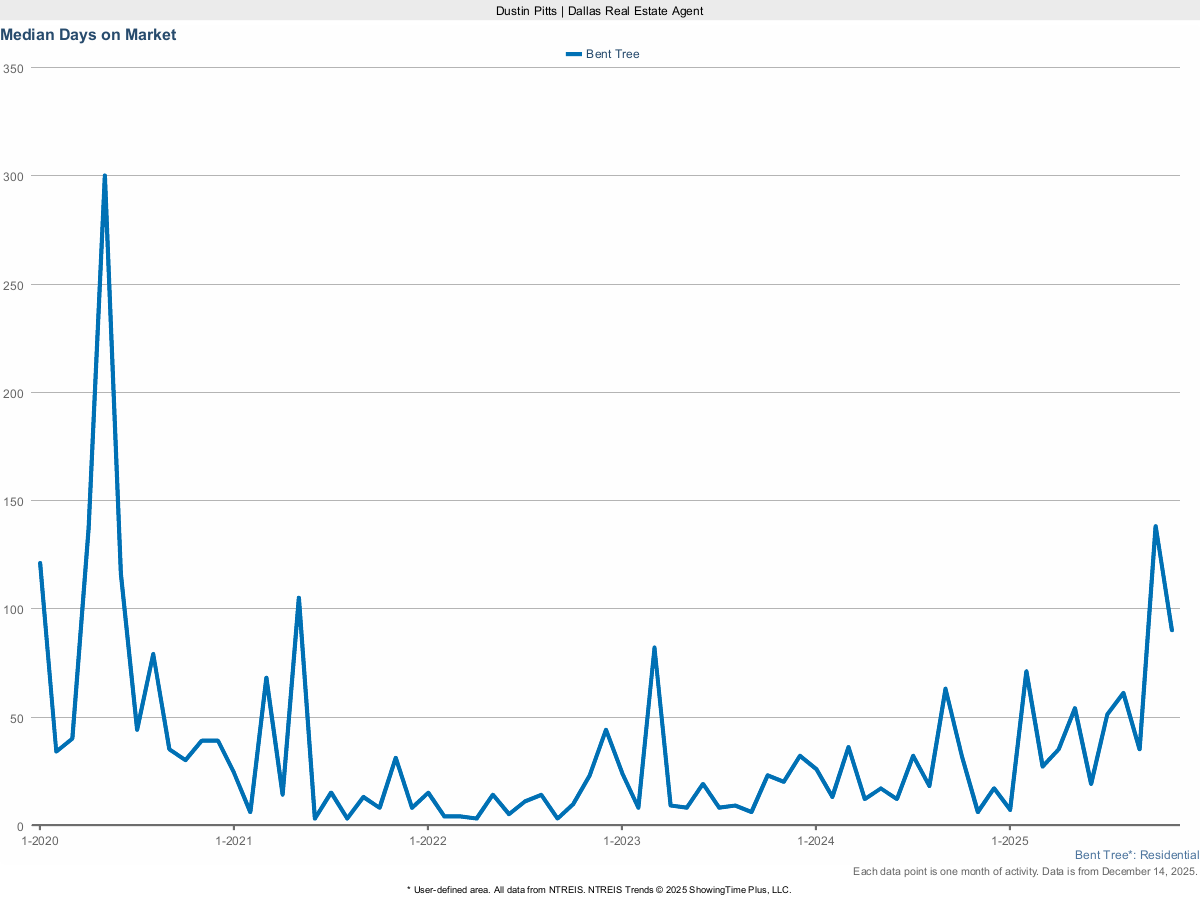Click the first data point at 1-2020
This screenshot has width=1200, height=900.
38,564
